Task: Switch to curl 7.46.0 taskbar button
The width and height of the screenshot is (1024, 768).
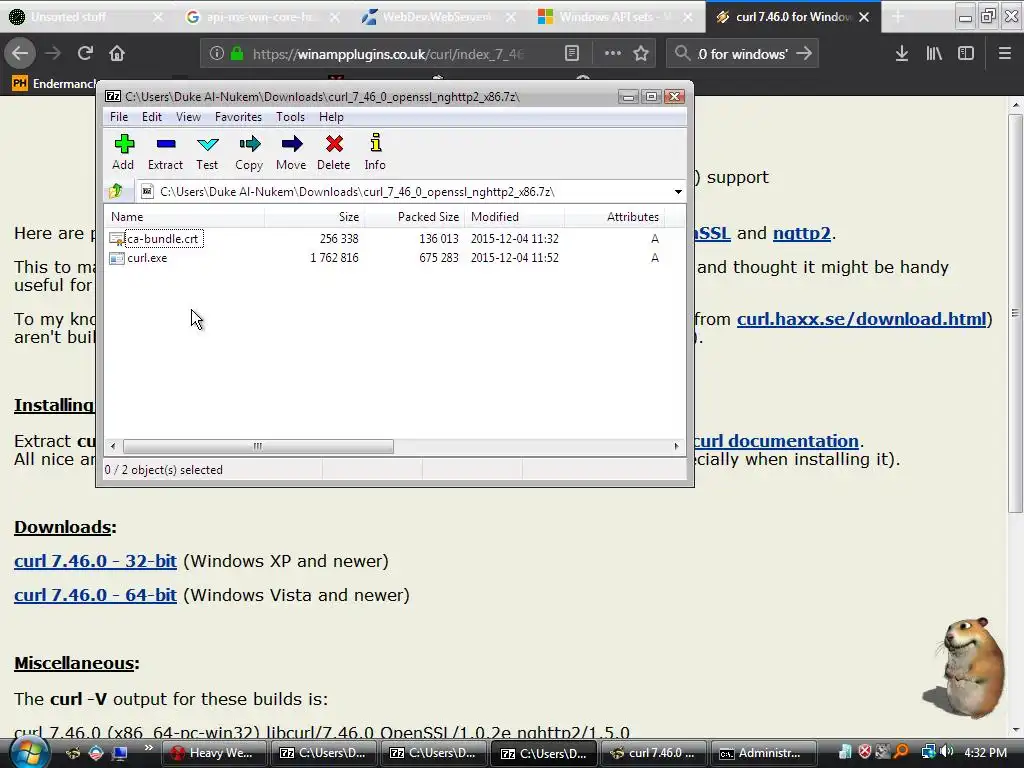Action: 654,753
